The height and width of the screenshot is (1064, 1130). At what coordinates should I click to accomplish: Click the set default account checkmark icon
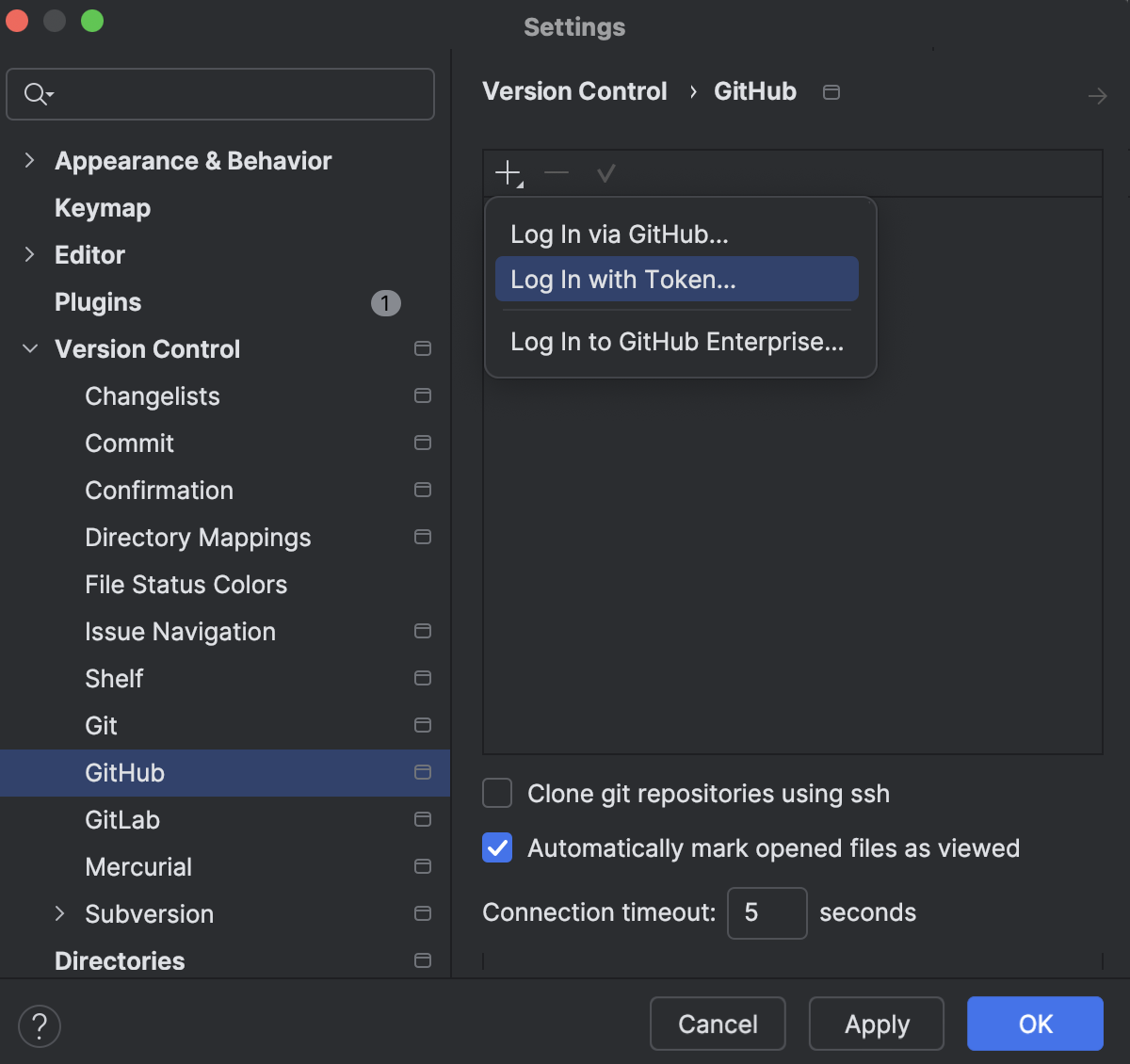click(x=605, y=173)
